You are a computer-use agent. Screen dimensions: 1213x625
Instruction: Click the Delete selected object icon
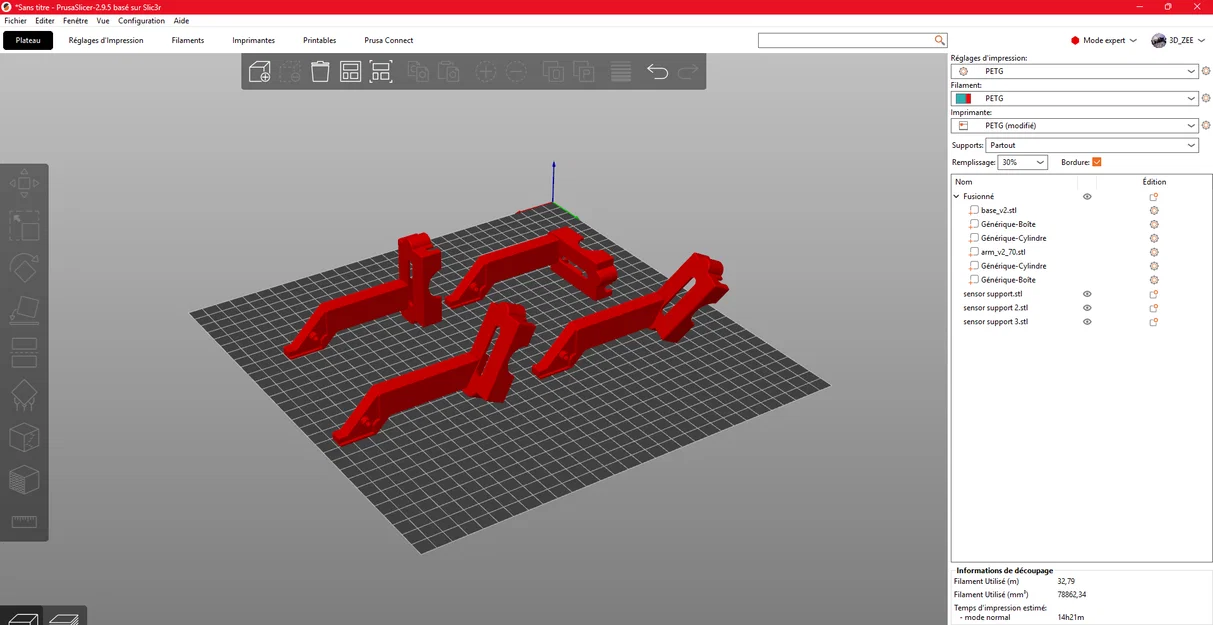click(290, 71)
